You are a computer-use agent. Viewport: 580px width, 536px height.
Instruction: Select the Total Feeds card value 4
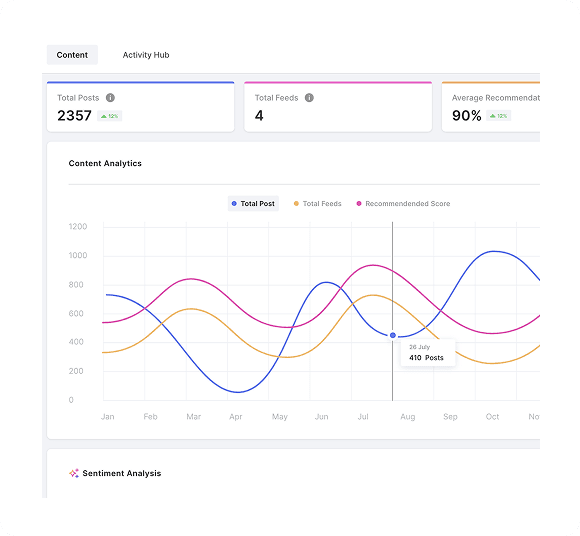pos(259,116)
